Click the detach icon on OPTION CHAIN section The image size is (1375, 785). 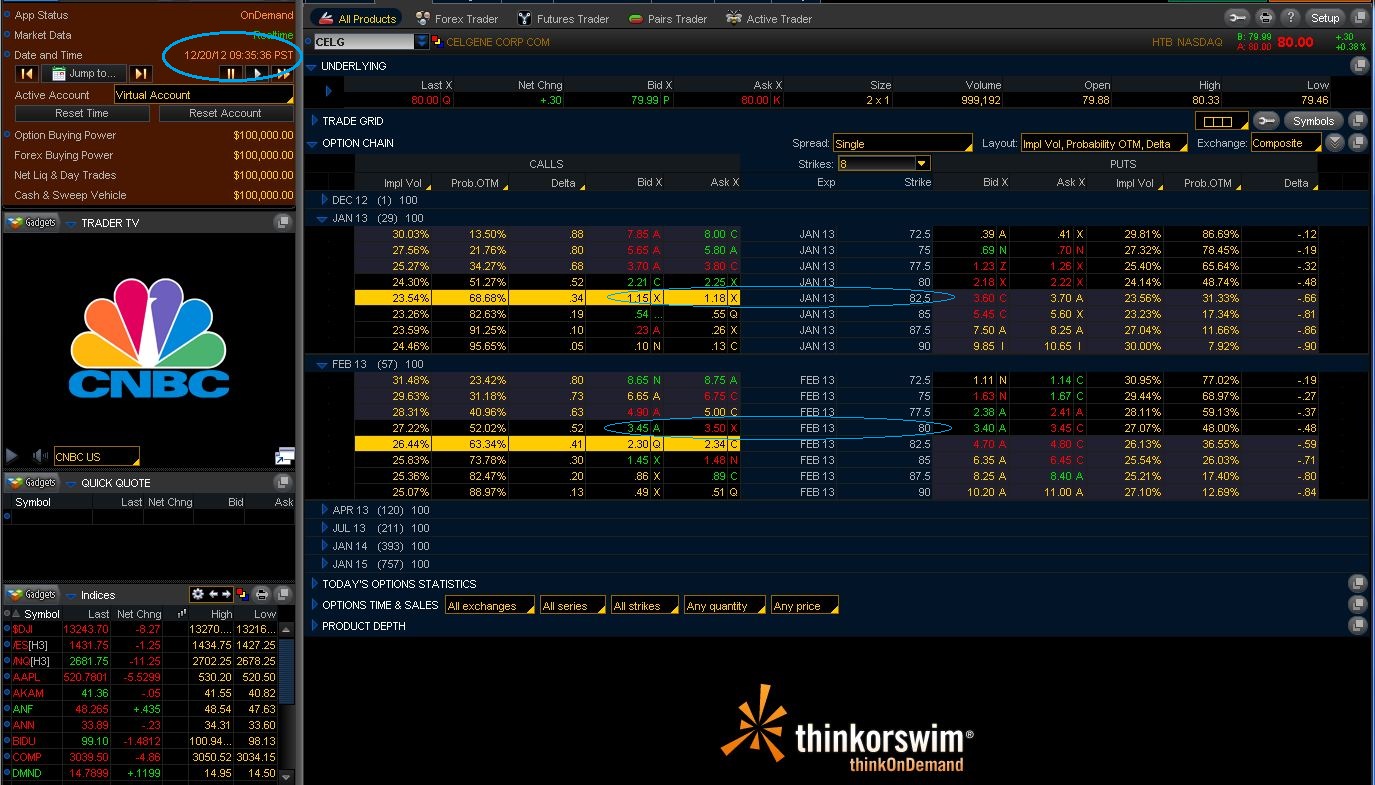(1358, 143)
